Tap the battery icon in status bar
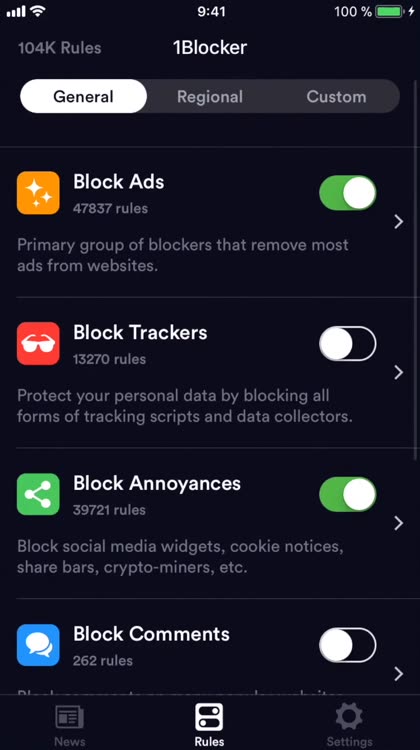This screenshot has width=420, height=750. click(389, 12)
